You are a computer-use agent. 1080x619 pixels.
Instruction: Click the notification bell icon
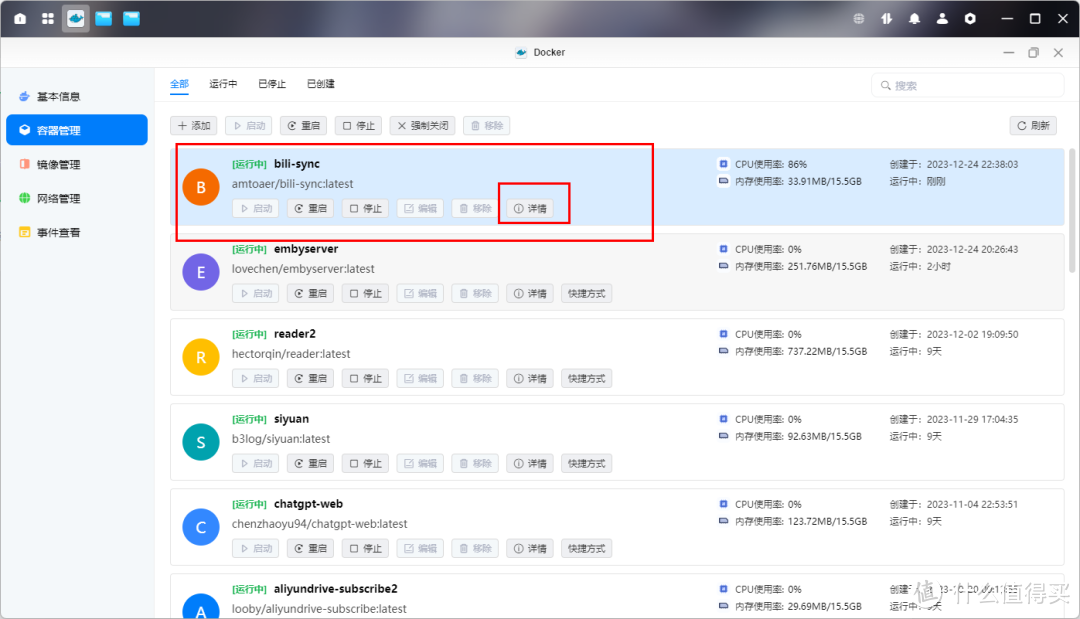coord(914,19)
